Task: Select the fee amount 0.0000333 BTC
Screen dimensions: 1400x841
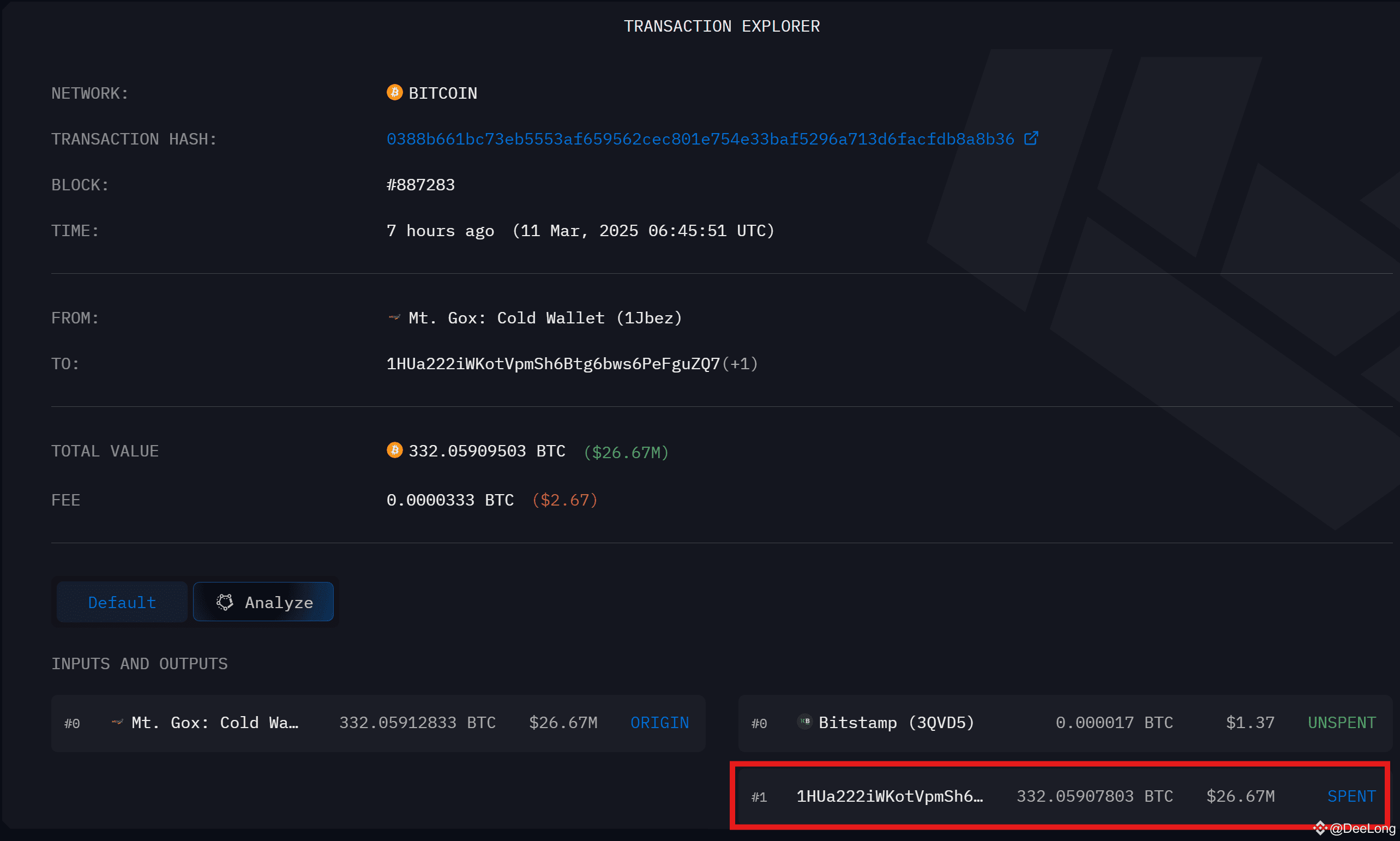Action: 450,500
